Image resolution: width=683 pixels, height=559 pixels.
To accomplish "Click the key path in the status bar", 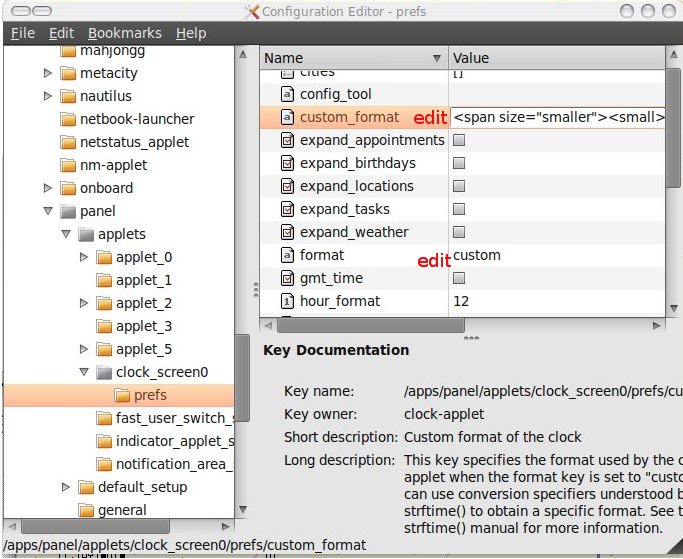I will click(x=185, y=545).
